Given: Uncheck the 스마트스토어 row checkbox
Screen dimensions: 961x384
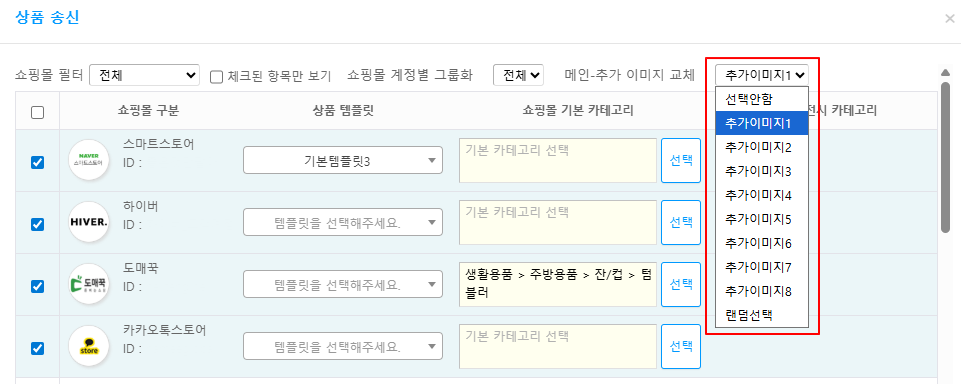Looking at the screenshot, I should pyautogui.click(x=37, y=162).
